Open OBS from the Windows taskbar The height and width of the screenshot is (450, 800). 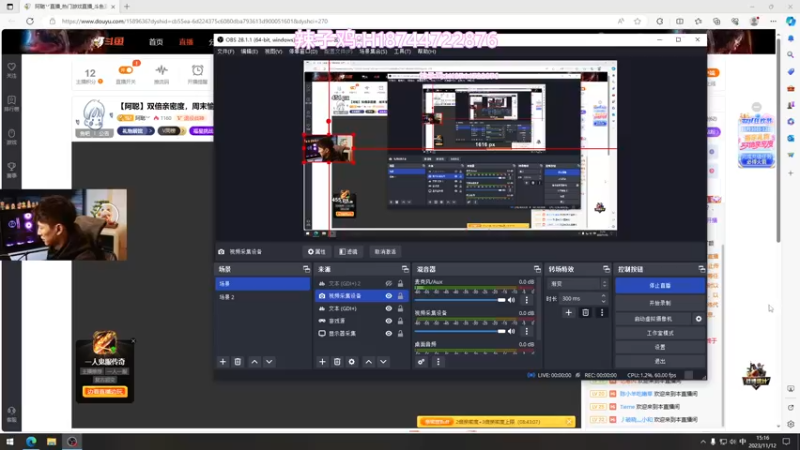[72, 442]
